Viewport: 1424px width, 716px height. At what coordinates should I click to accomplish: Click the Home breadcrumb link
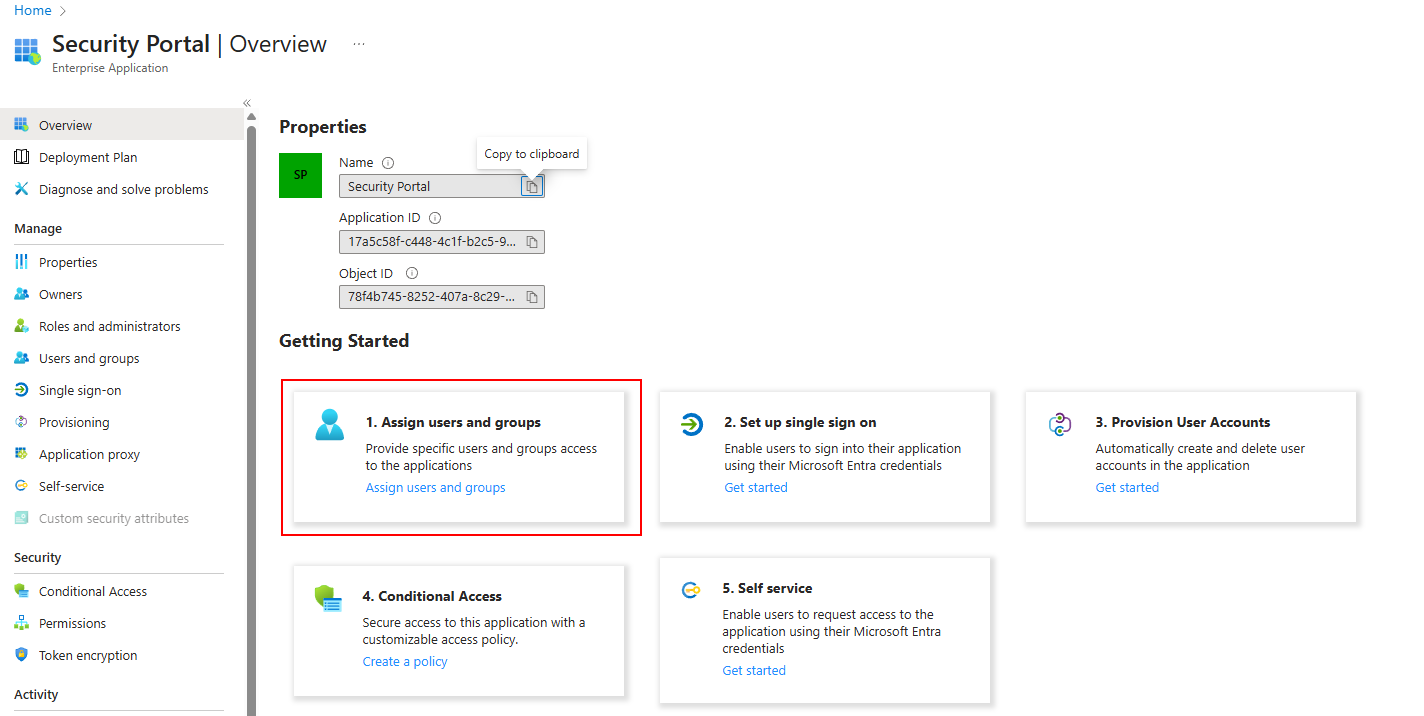[x=33, y=10]
